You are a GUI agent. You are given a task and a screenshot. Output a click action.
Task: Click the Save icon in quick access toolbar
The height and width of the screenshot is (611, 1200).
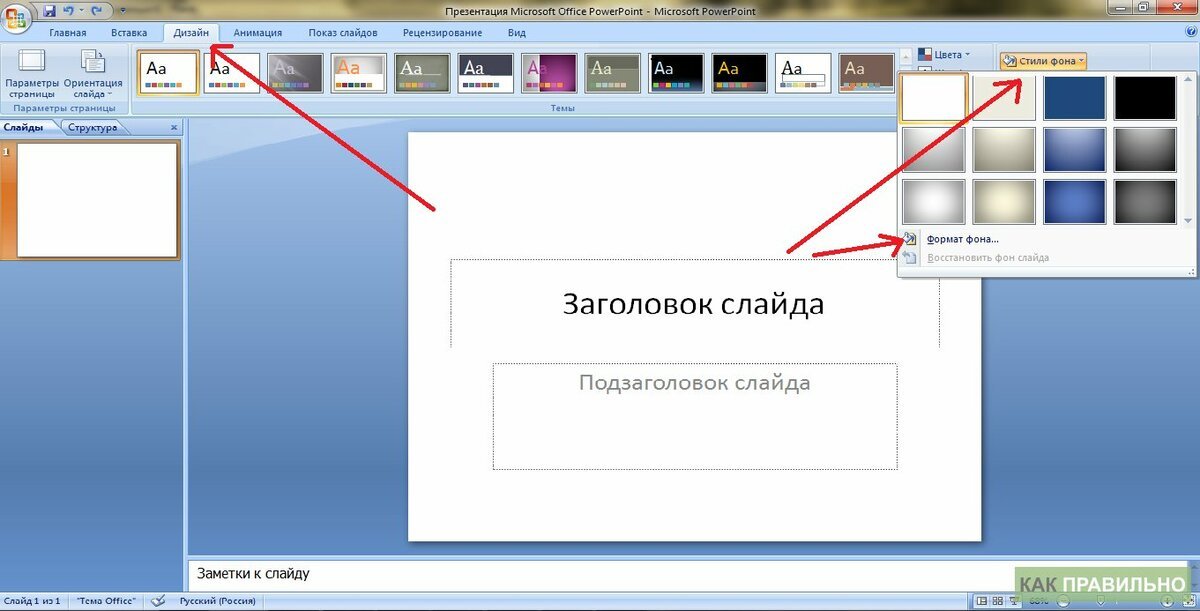point(49,9)
